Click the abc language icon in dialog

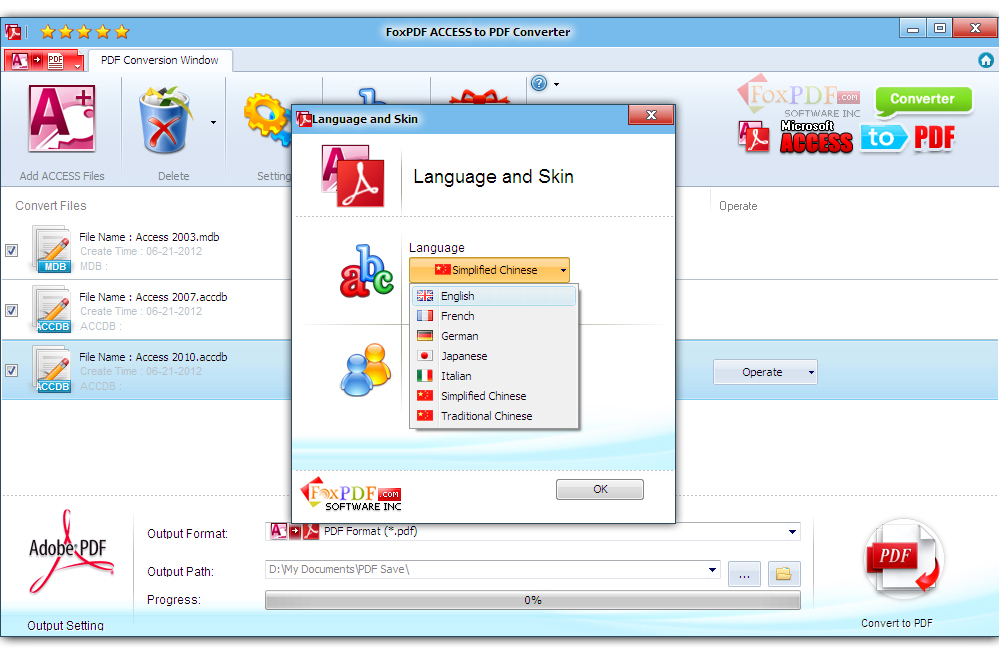[366, 272]
